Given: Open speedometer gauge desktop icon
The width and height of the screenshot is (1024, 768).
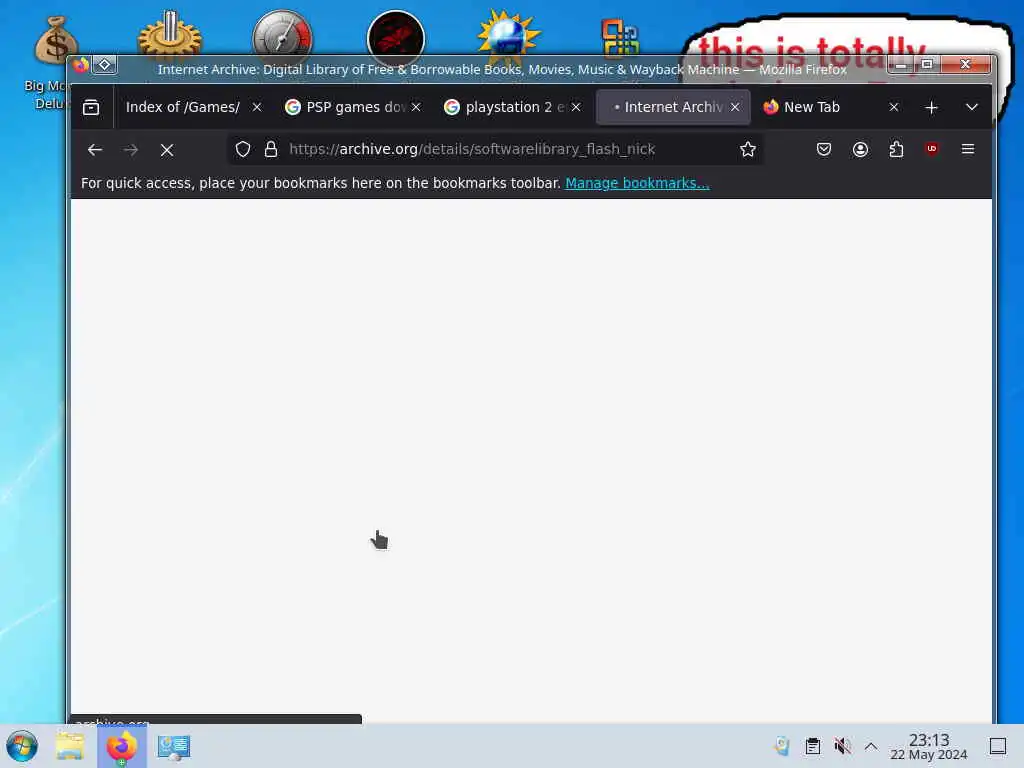Looking at the screenshot, I should tap(282, 35).
